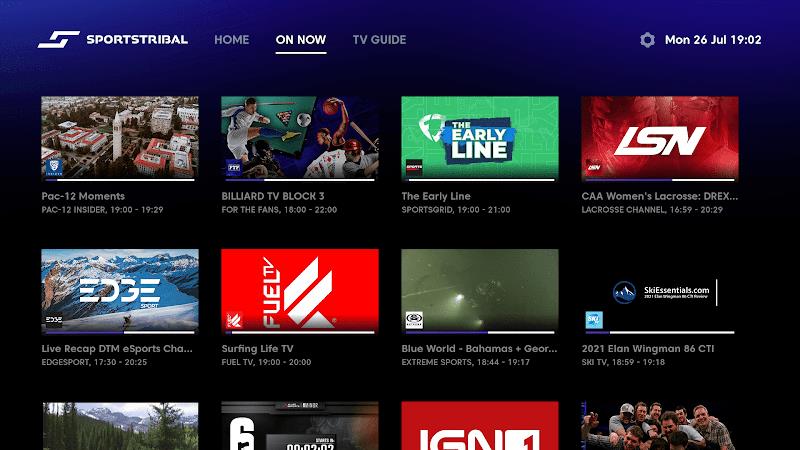800x450 pixels.
Task: Play The Early Line thumbnail
Action: pos(480,137)
